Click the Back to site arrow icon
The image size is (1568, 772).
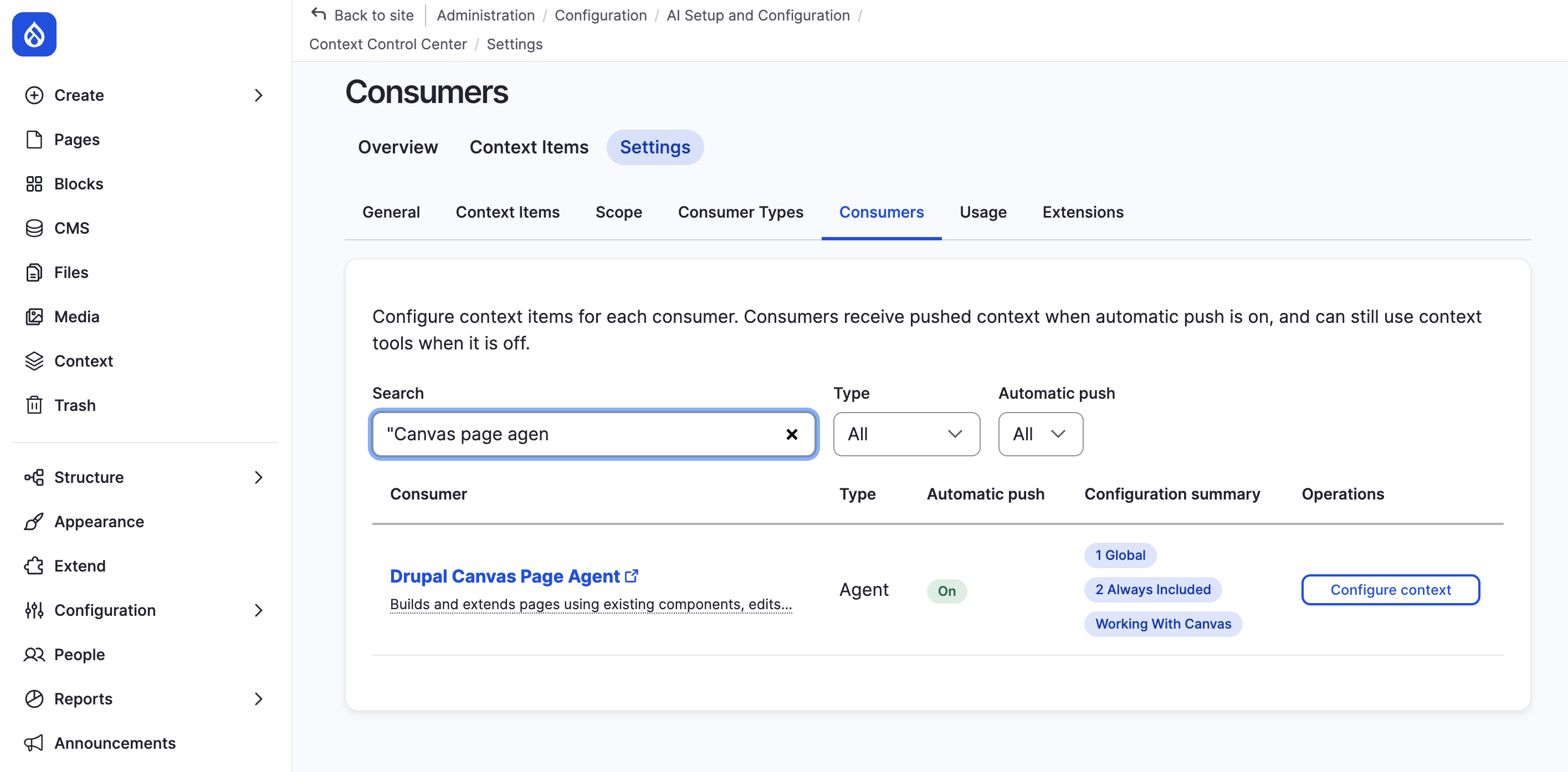coord(319,14)
